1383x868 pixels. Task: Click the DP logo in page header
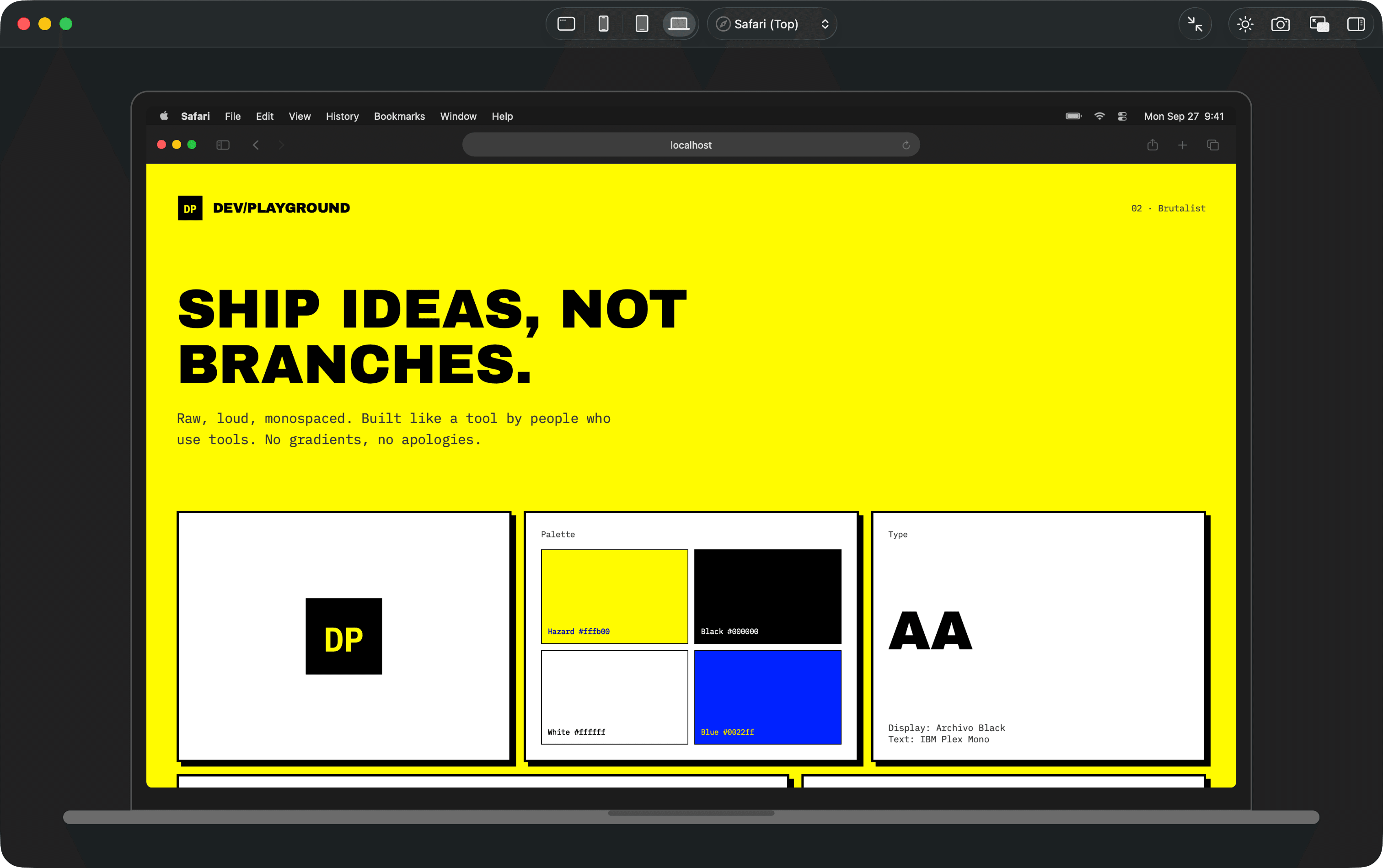(190, 209)
